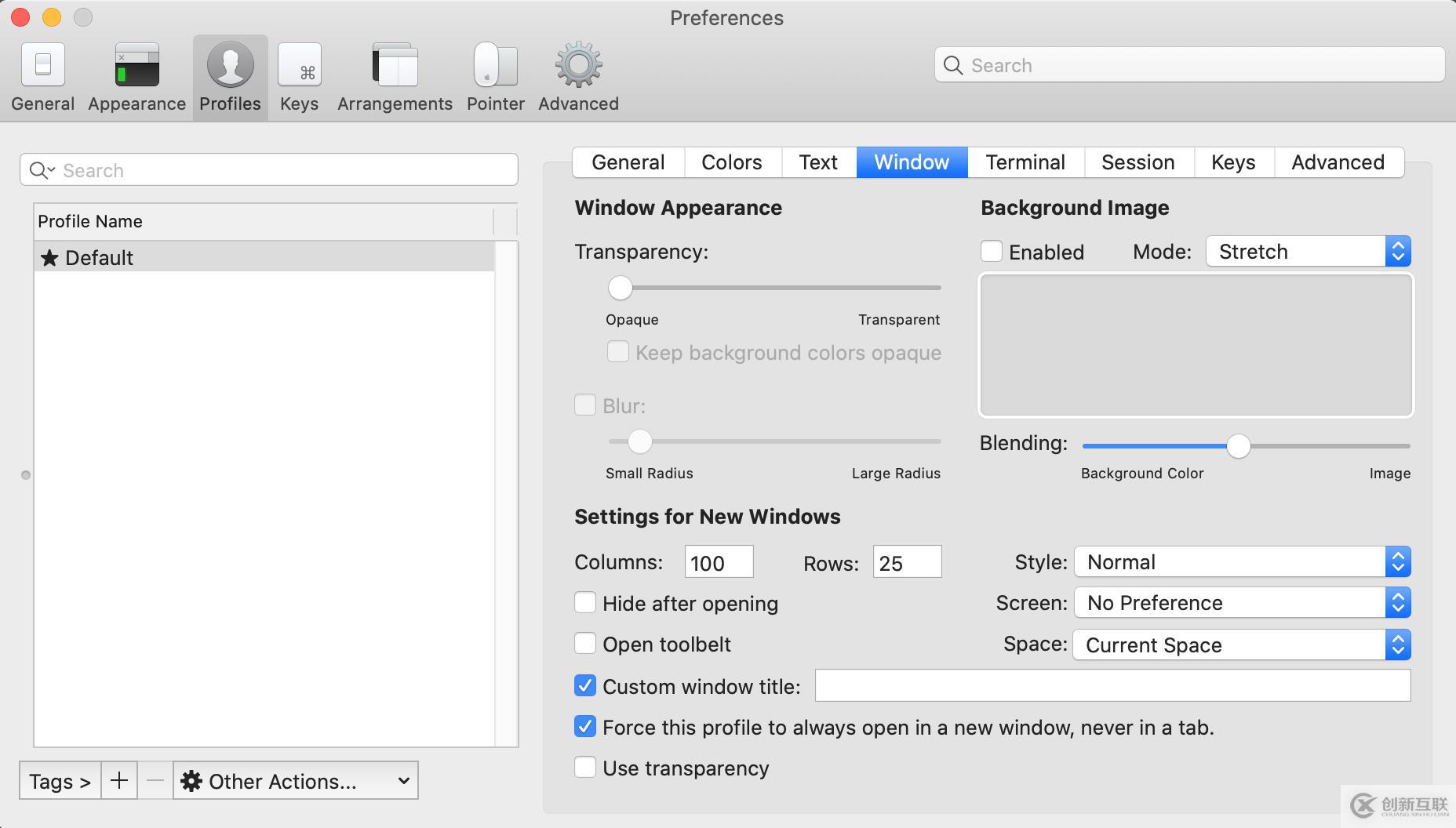1456x828 pixels.
Task: Click the Advanced gear toolbar icon
Action: pos(577,74)
